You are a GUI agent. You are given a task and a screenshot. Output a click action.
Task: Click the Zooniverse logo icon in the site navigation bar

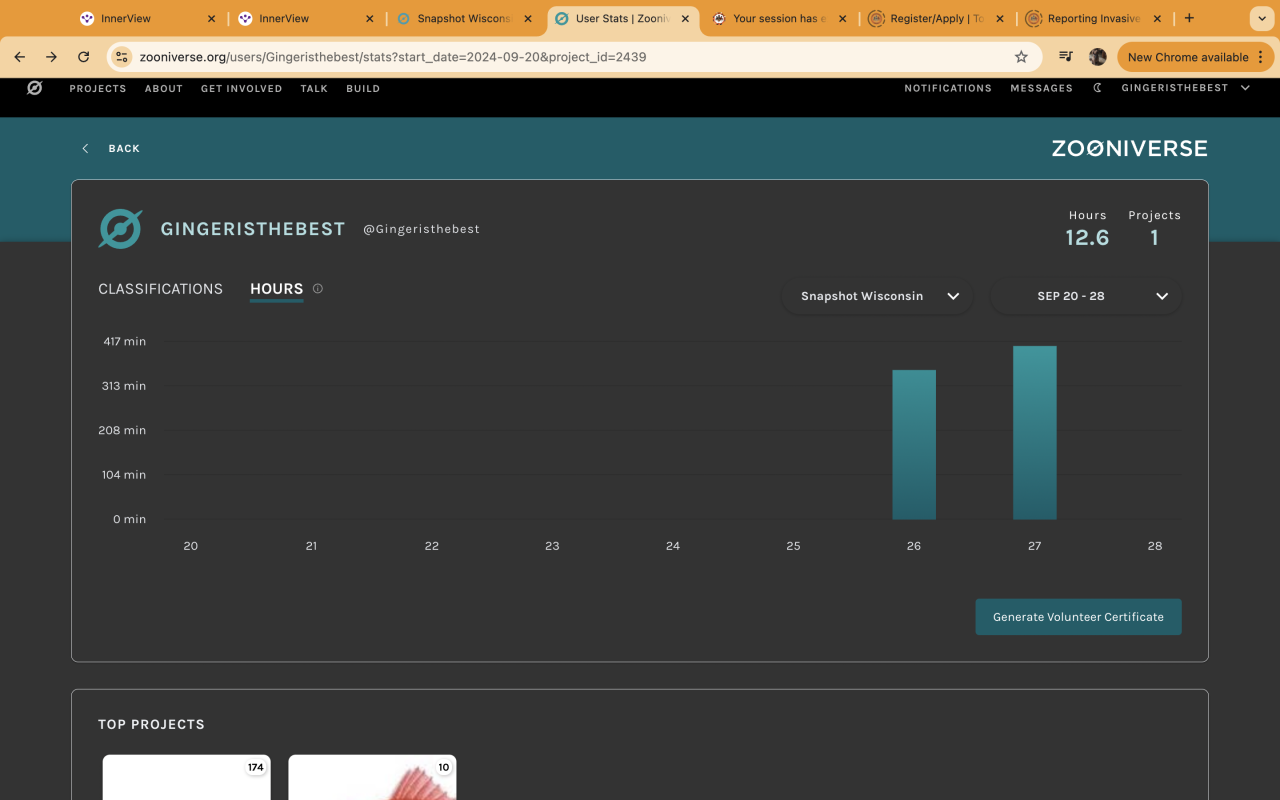(x=34, y=88)
